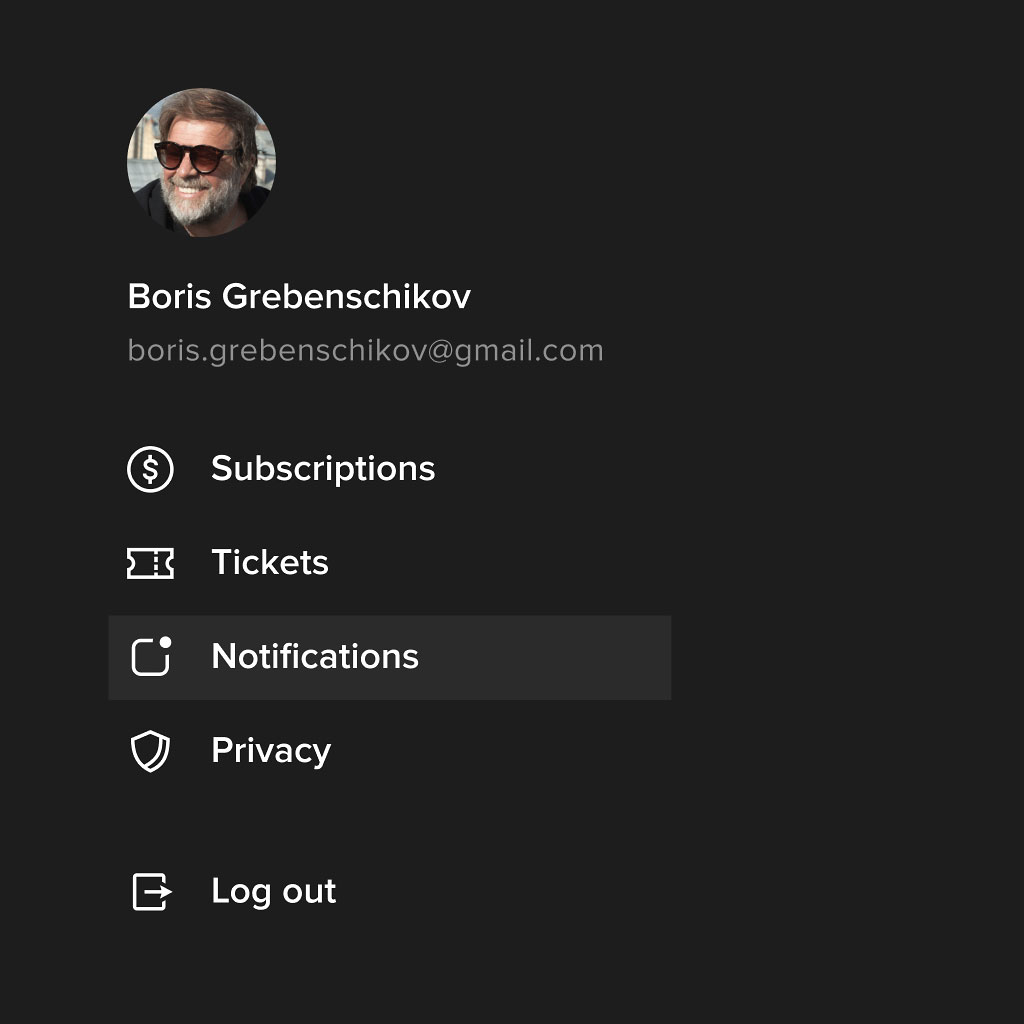Viewport: 1024px width, 1024px height.
Task: Click the surname Grebenschikov in heading
Action: pos(346,296)
